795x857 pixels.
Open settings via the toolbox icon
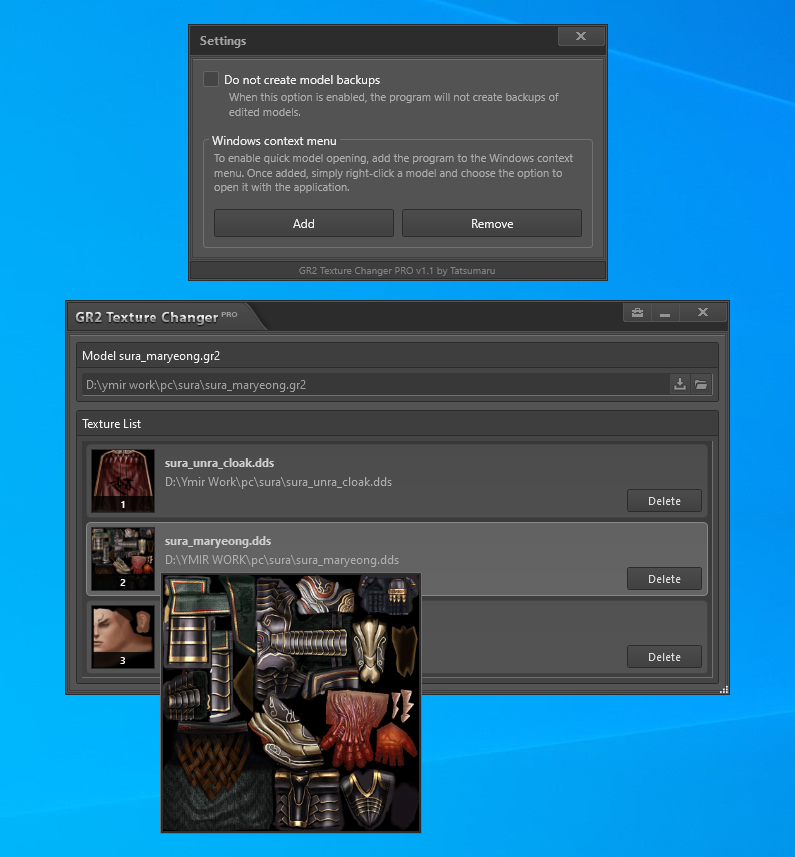coord(637,313)
